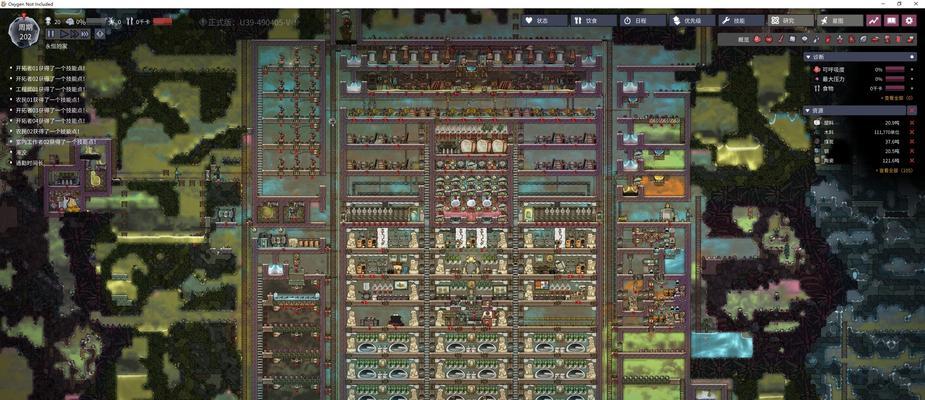
Task: Open the 优先级 priorities screen
Action: click(691, 20)
